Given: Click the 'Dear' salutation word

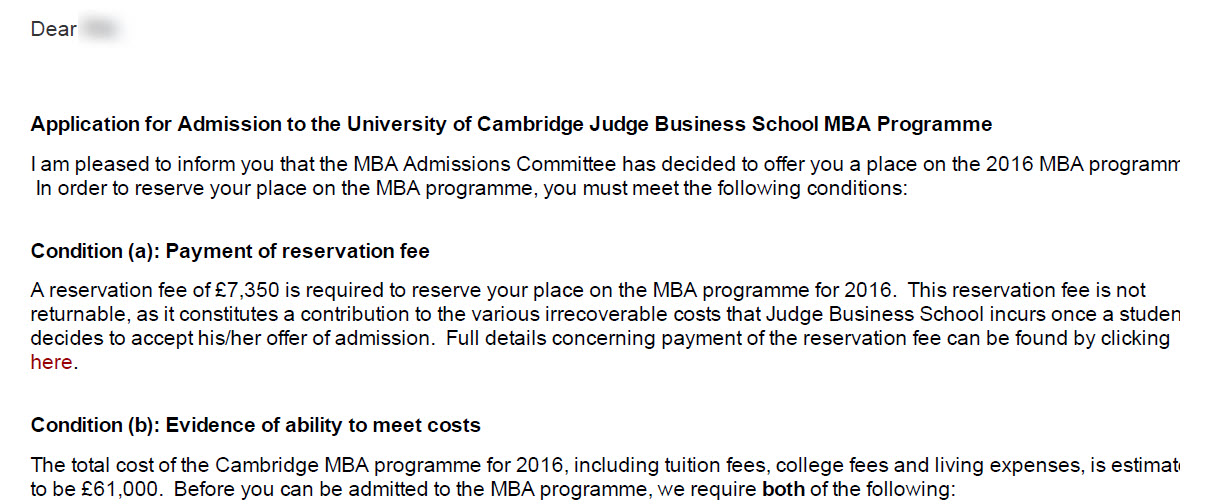Looking at the screenshot, I should pos(54,30).
